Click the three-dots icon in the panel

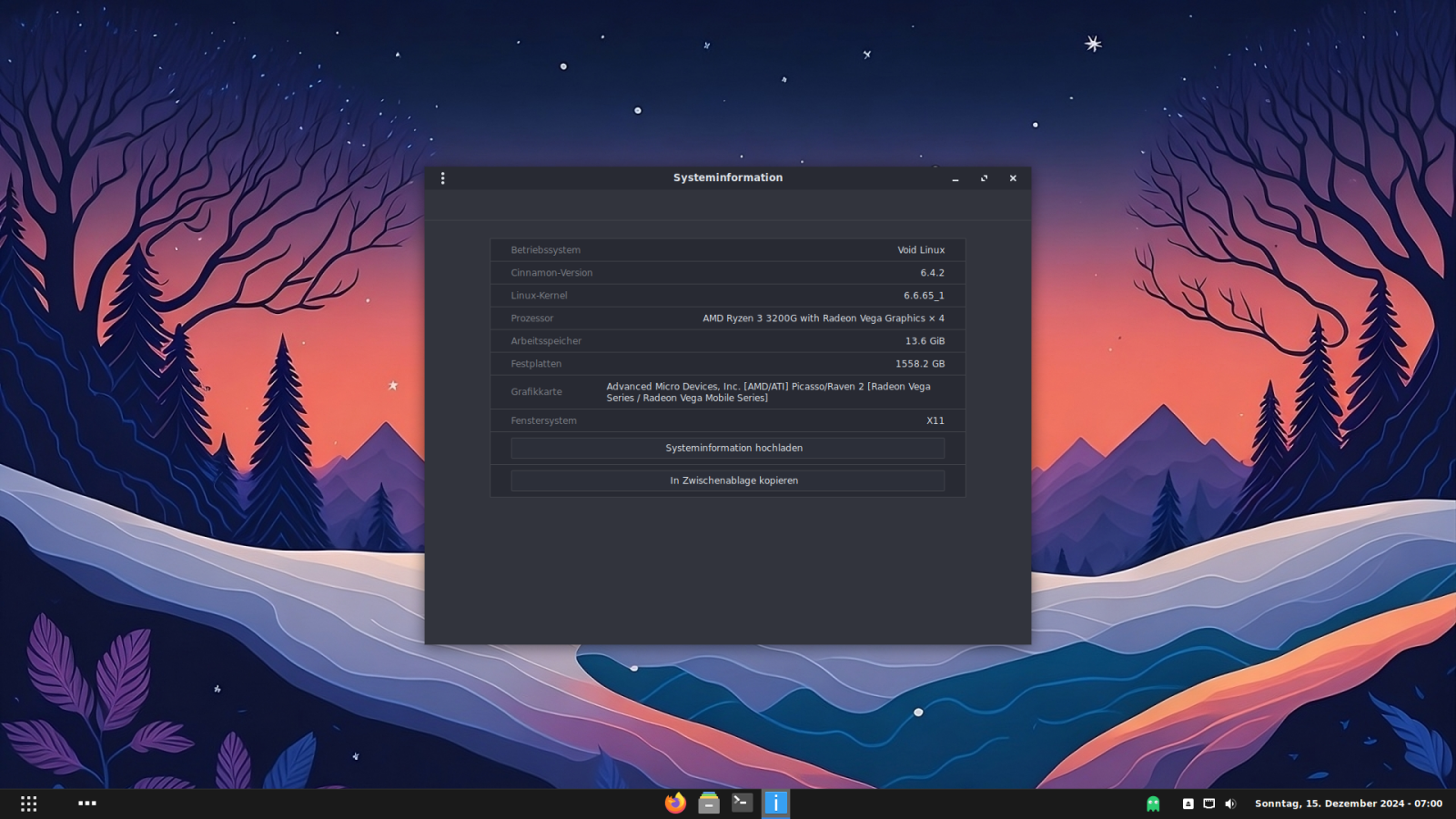[87, 804]
